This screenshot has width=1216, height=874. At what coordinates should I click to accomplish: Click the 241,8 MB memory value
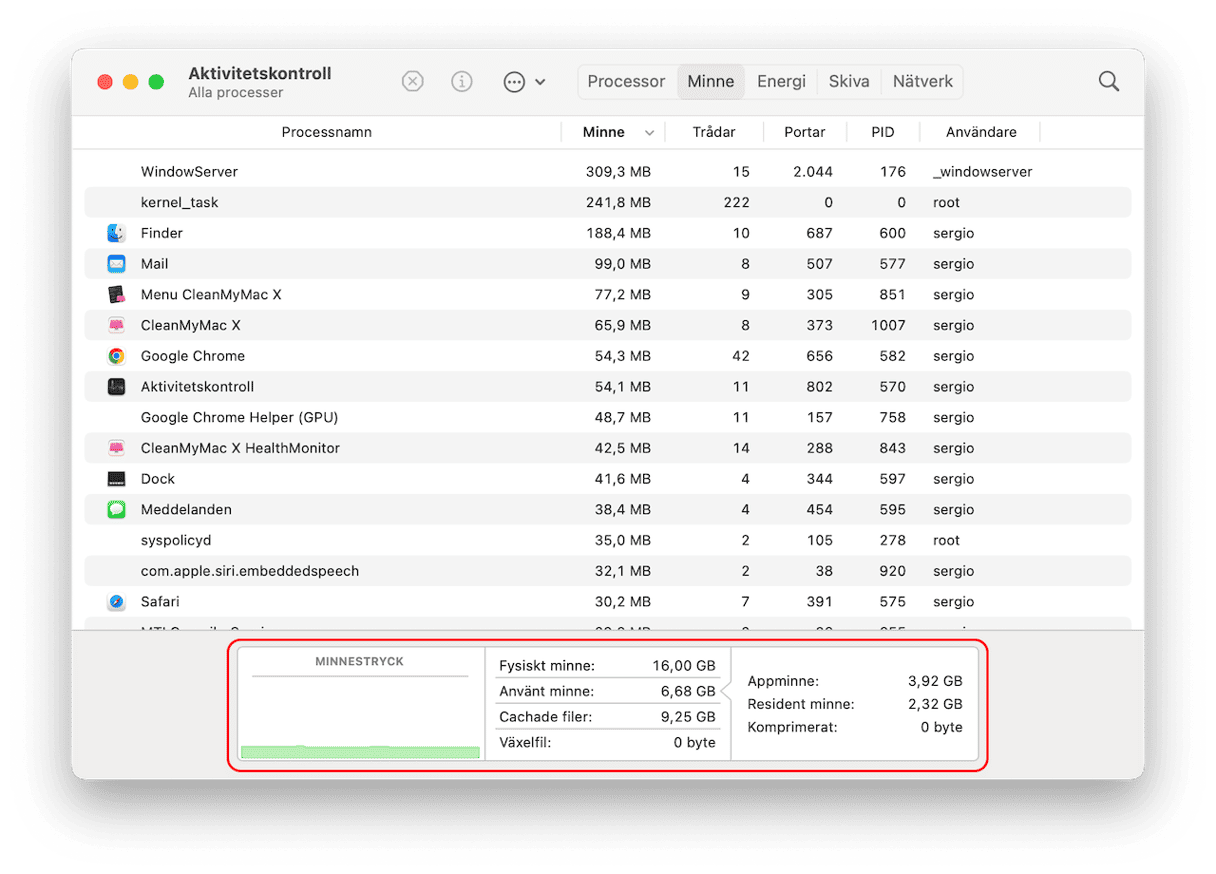click(618, 202)
